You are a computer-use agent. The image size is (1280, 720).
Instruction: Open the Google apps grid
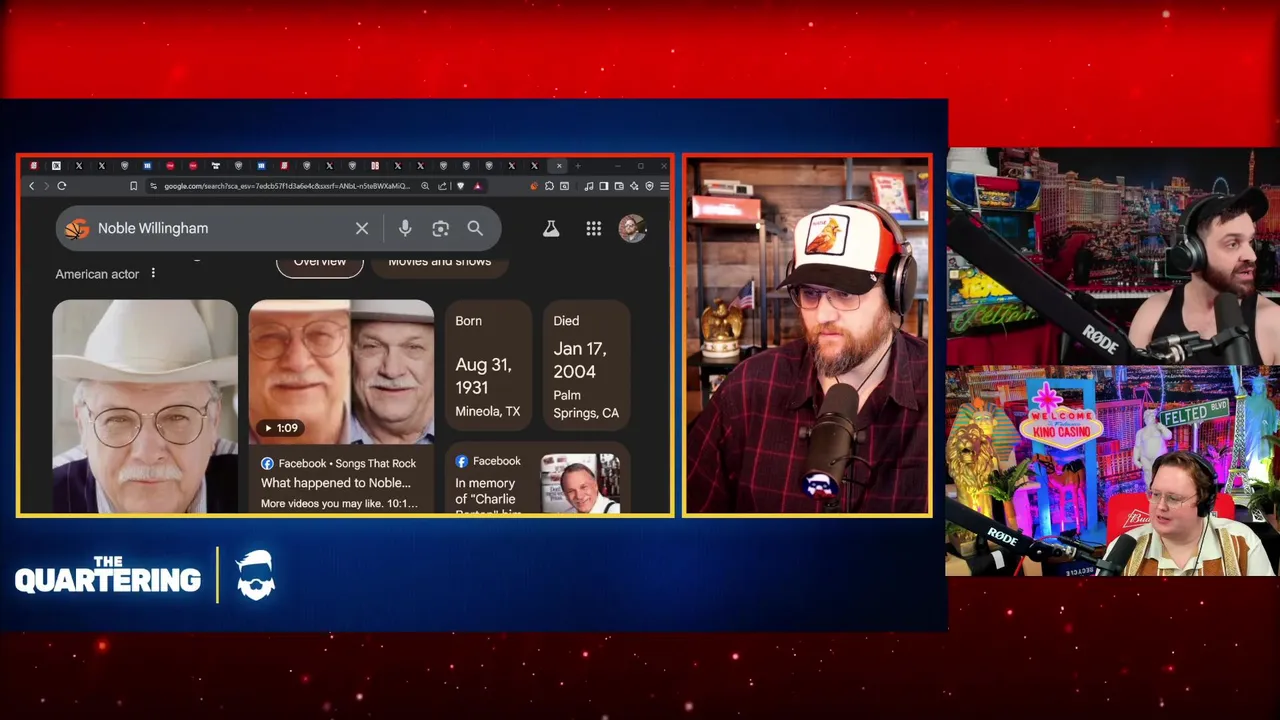tap(594, 228)
